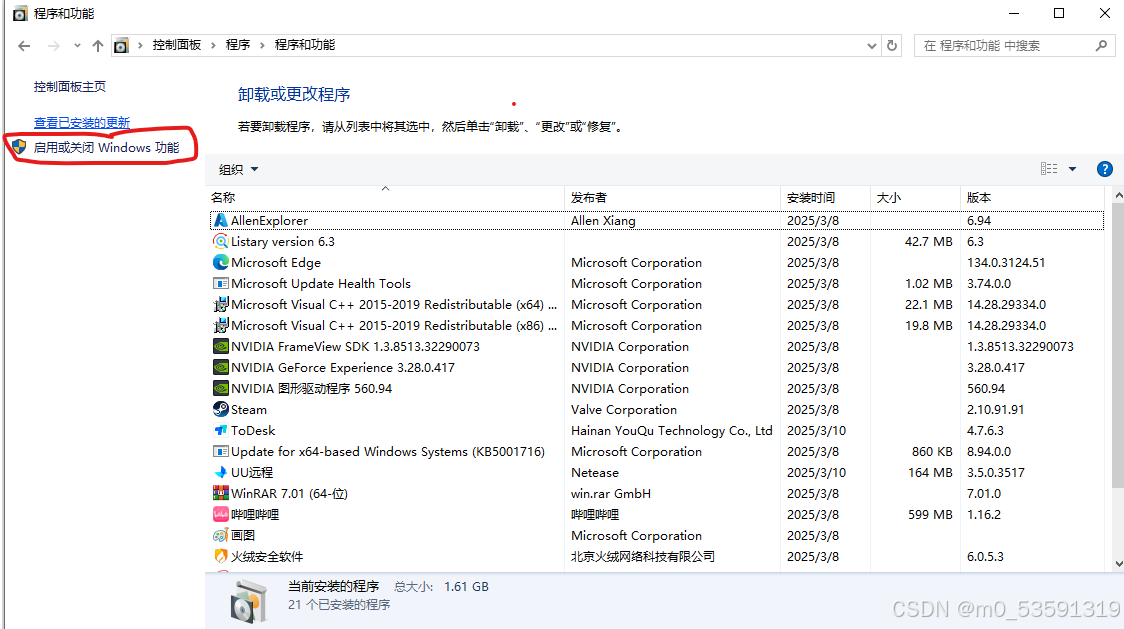Viewport: 1124px width, 629px height.
Task: Sort by 发布者 column header
Action: (672, 197)
